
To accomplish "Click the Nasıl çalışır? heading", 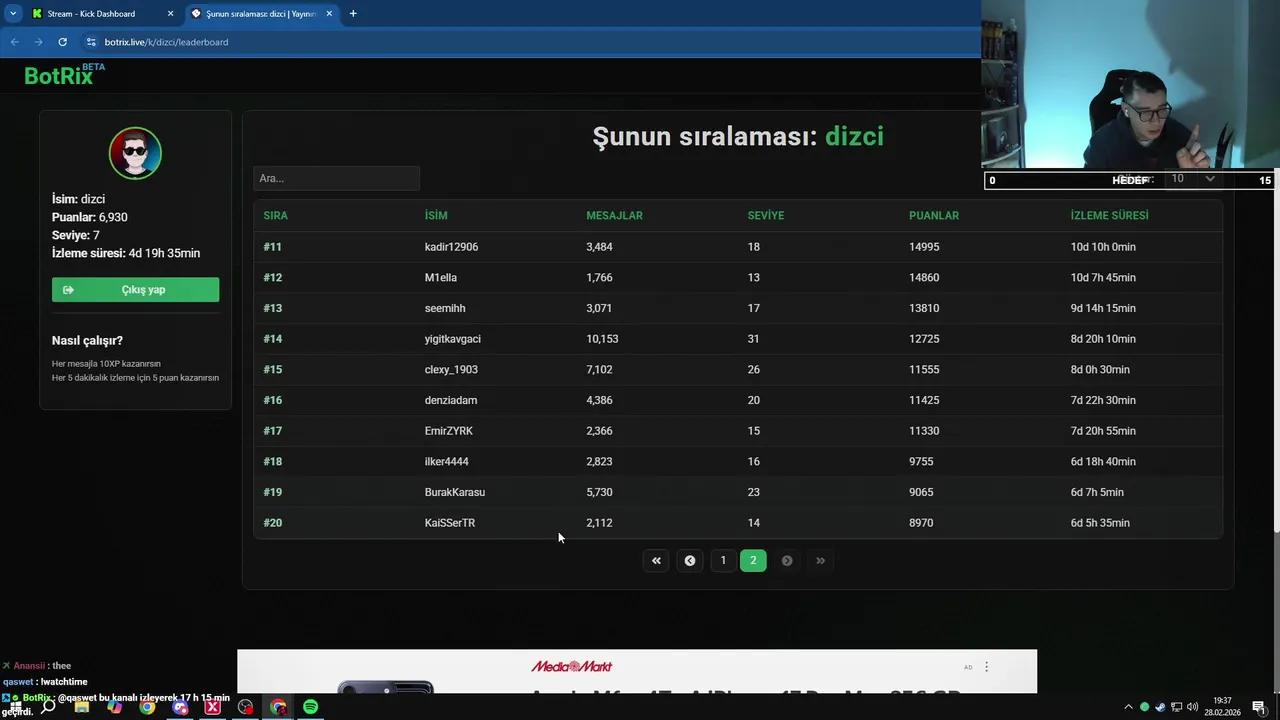I will pos(87,341).
